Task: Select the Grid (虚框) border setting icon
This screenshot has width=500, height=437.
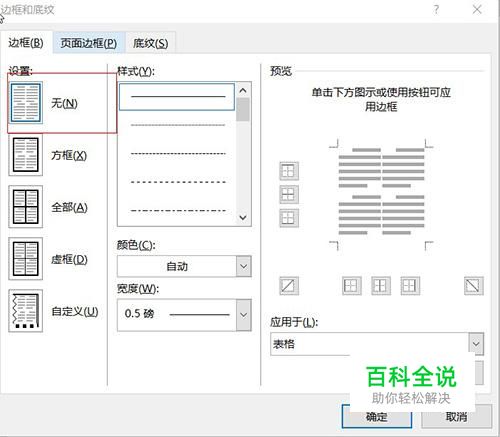Action: 26,259
